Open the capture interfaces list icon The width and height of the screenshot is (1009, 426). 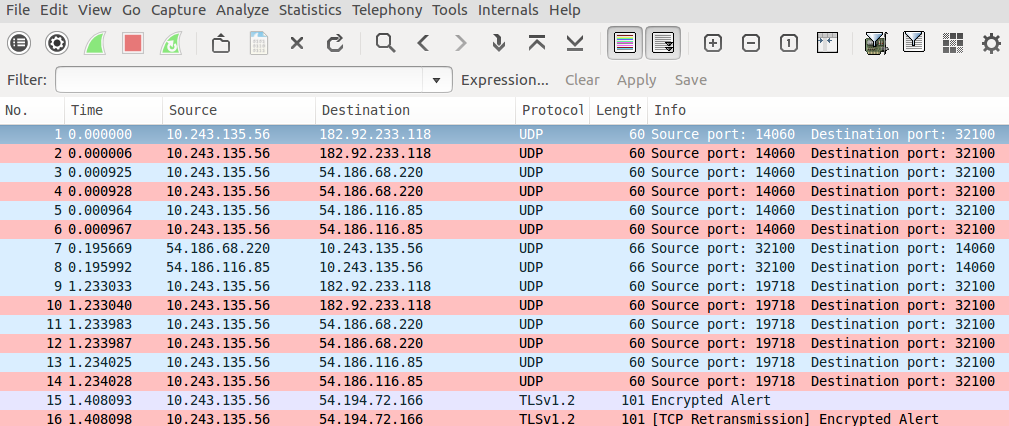[19, 43]
